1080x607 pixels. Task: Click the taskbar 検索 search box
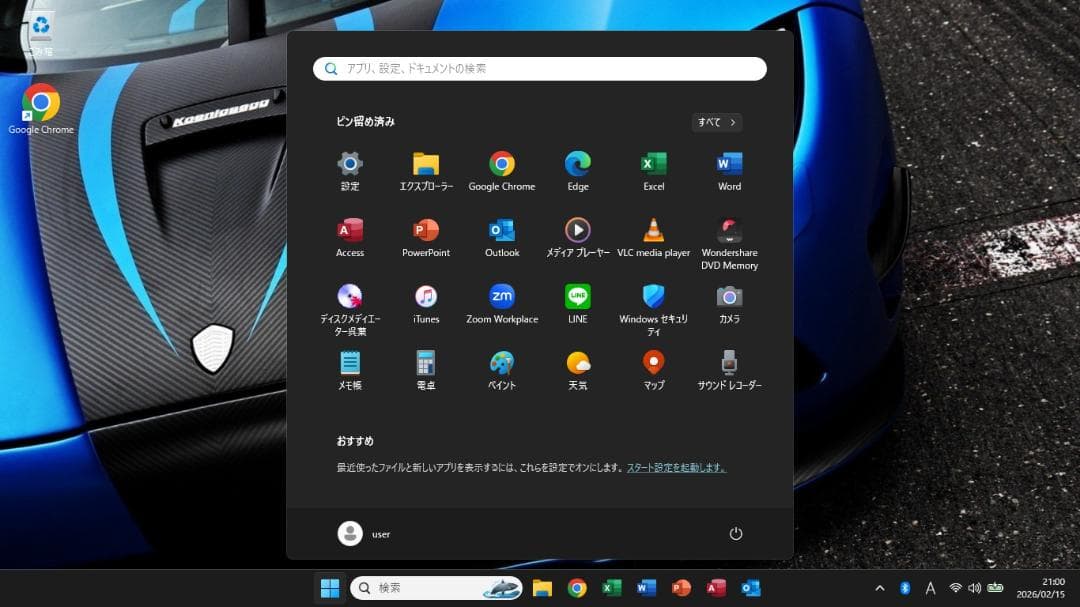tap(436, 588)
